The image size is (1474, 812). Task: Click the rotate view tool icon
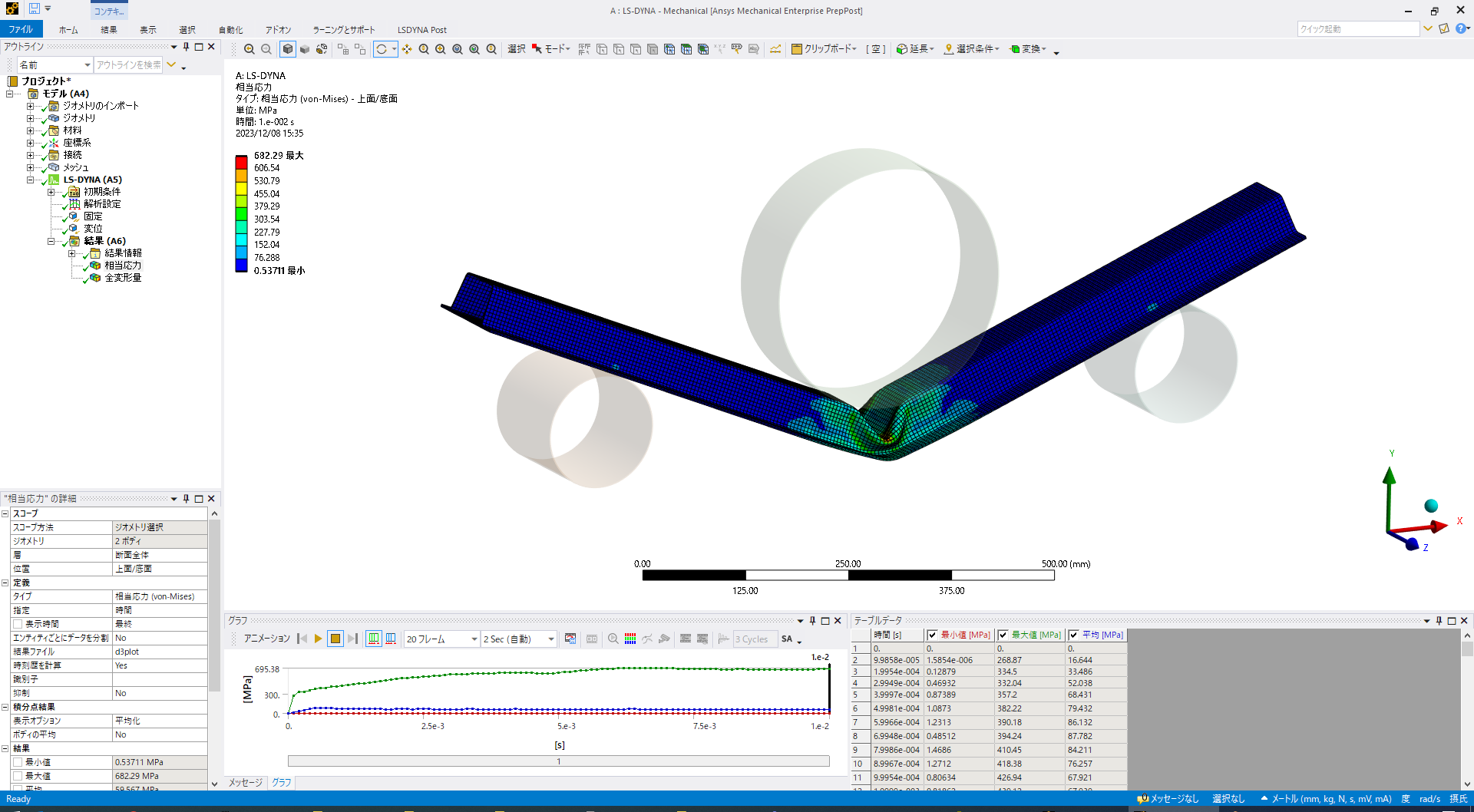382,49
